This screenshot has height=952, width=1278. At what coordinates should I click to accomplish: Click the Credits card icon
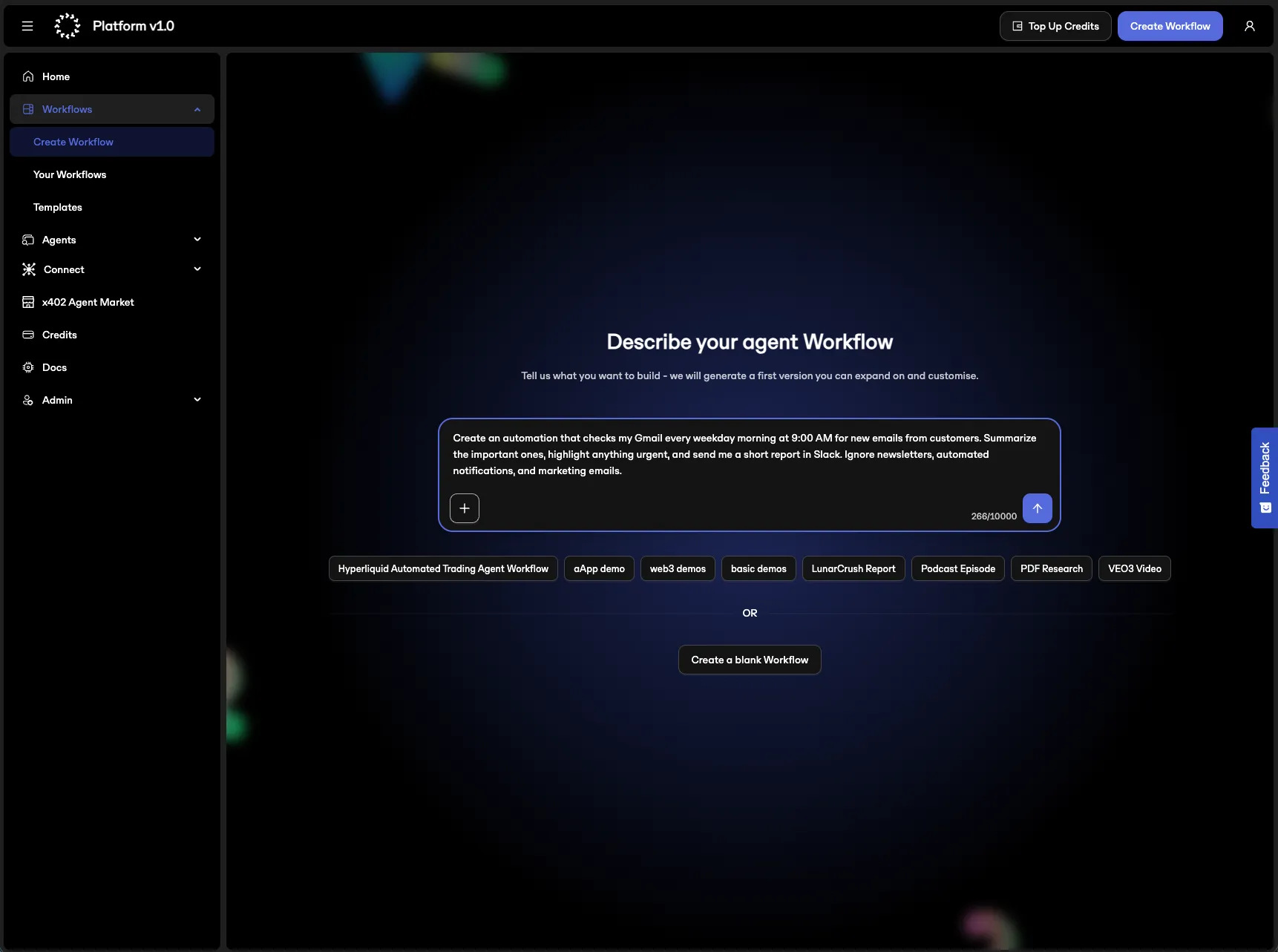tap(28, 335)
